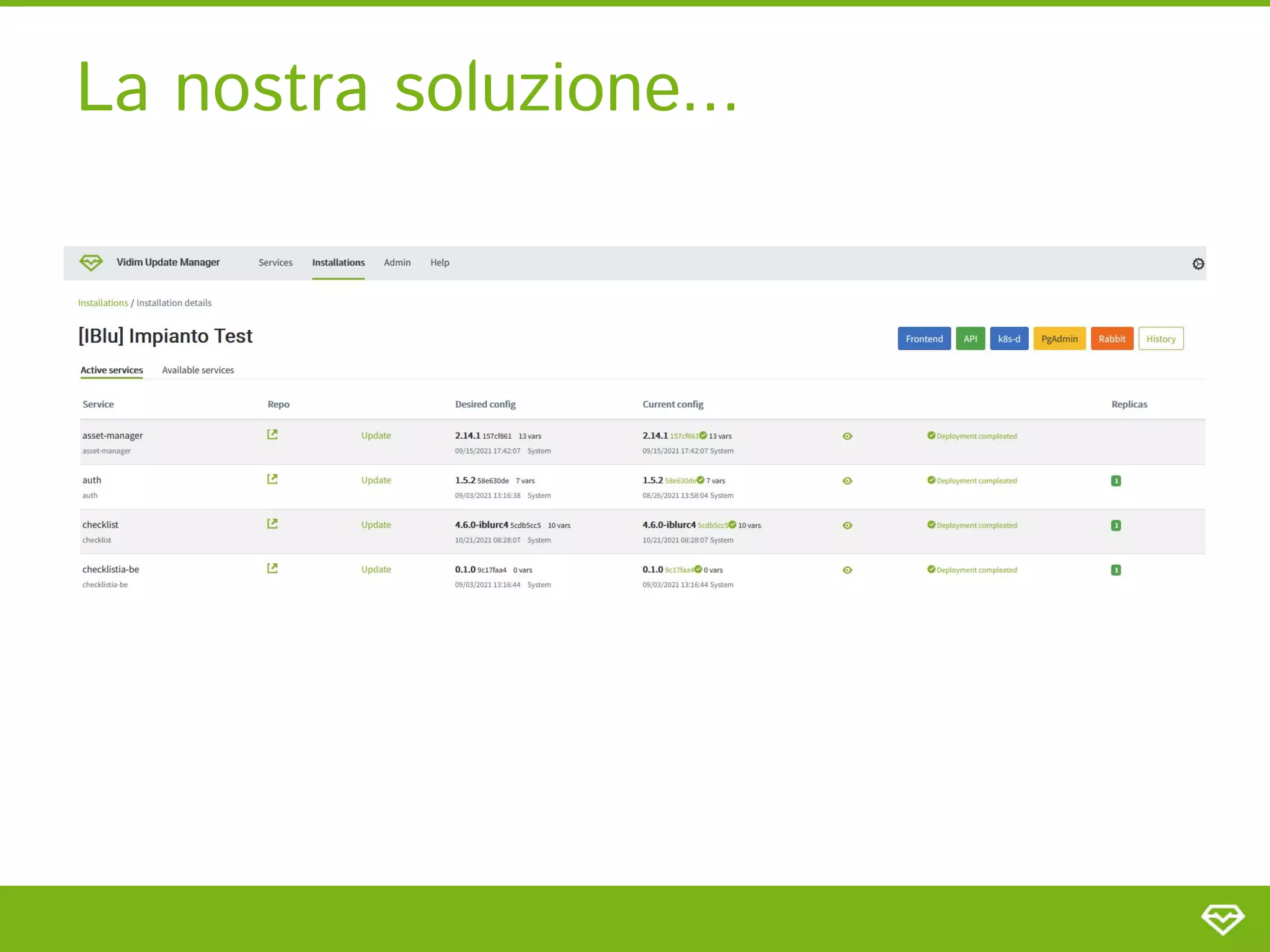Click the auth service name
This screenshot has height=952, width=1270.
click(x=92, y=480)
